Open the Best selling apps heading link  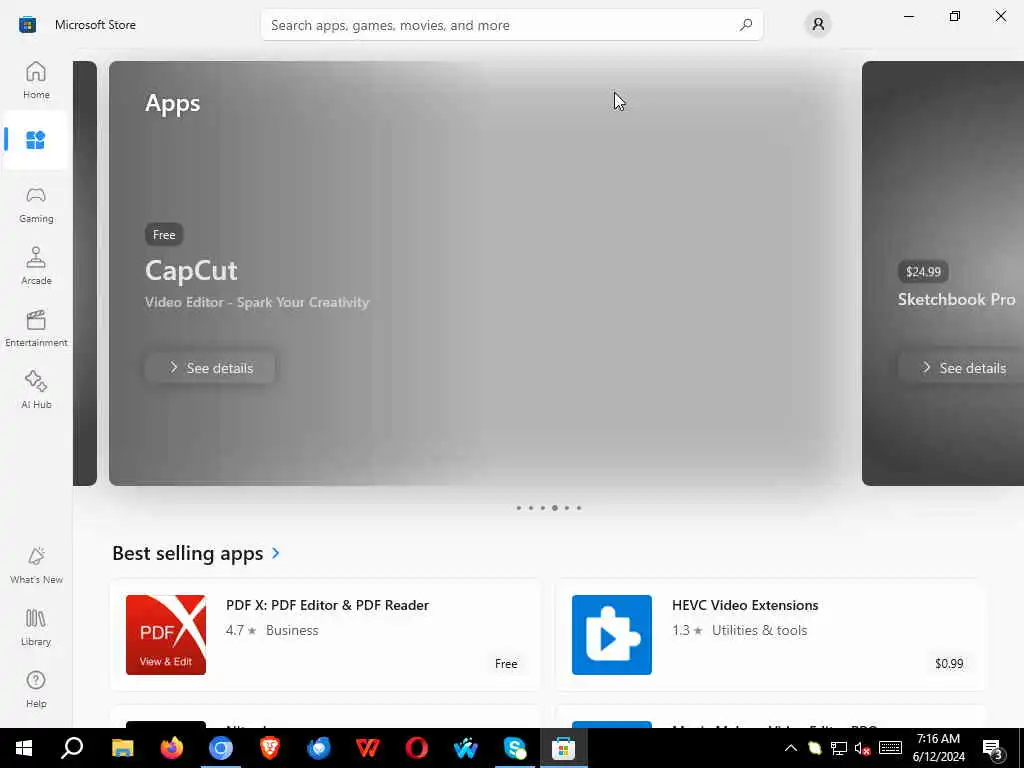(x=187, y=553)
